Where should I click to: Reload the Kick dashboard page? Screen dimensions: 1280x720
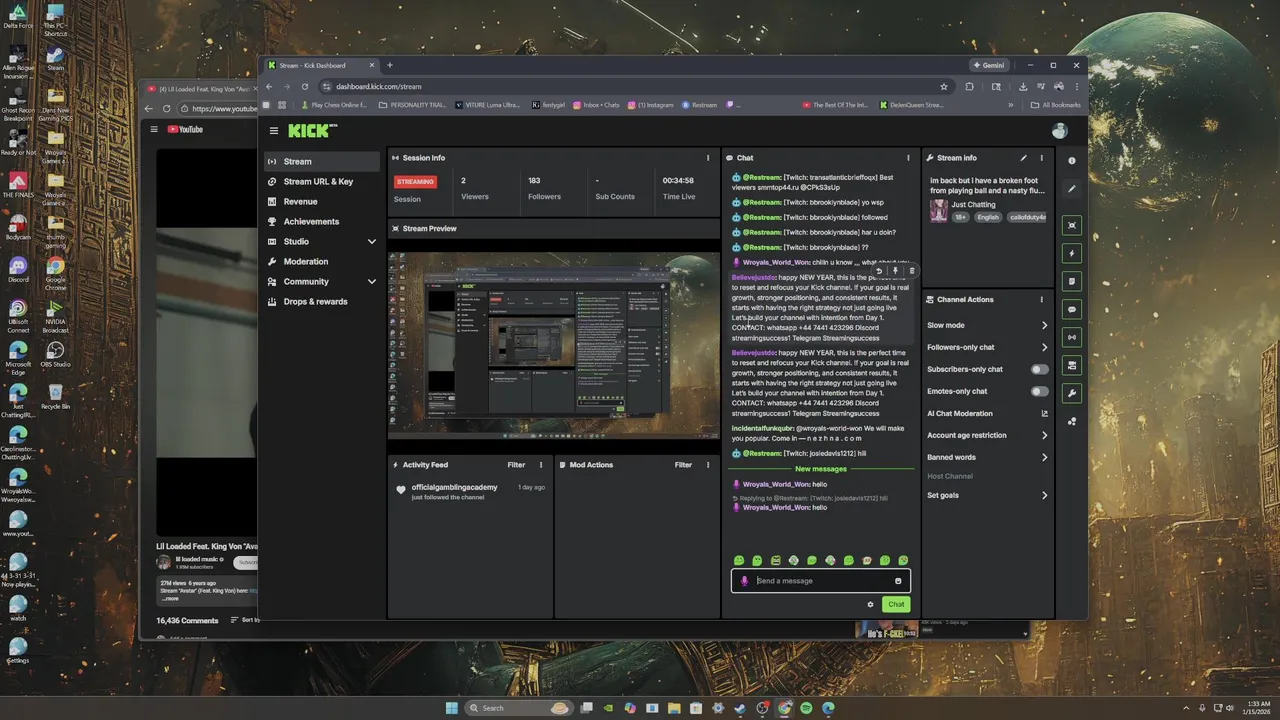click(305, 87)
